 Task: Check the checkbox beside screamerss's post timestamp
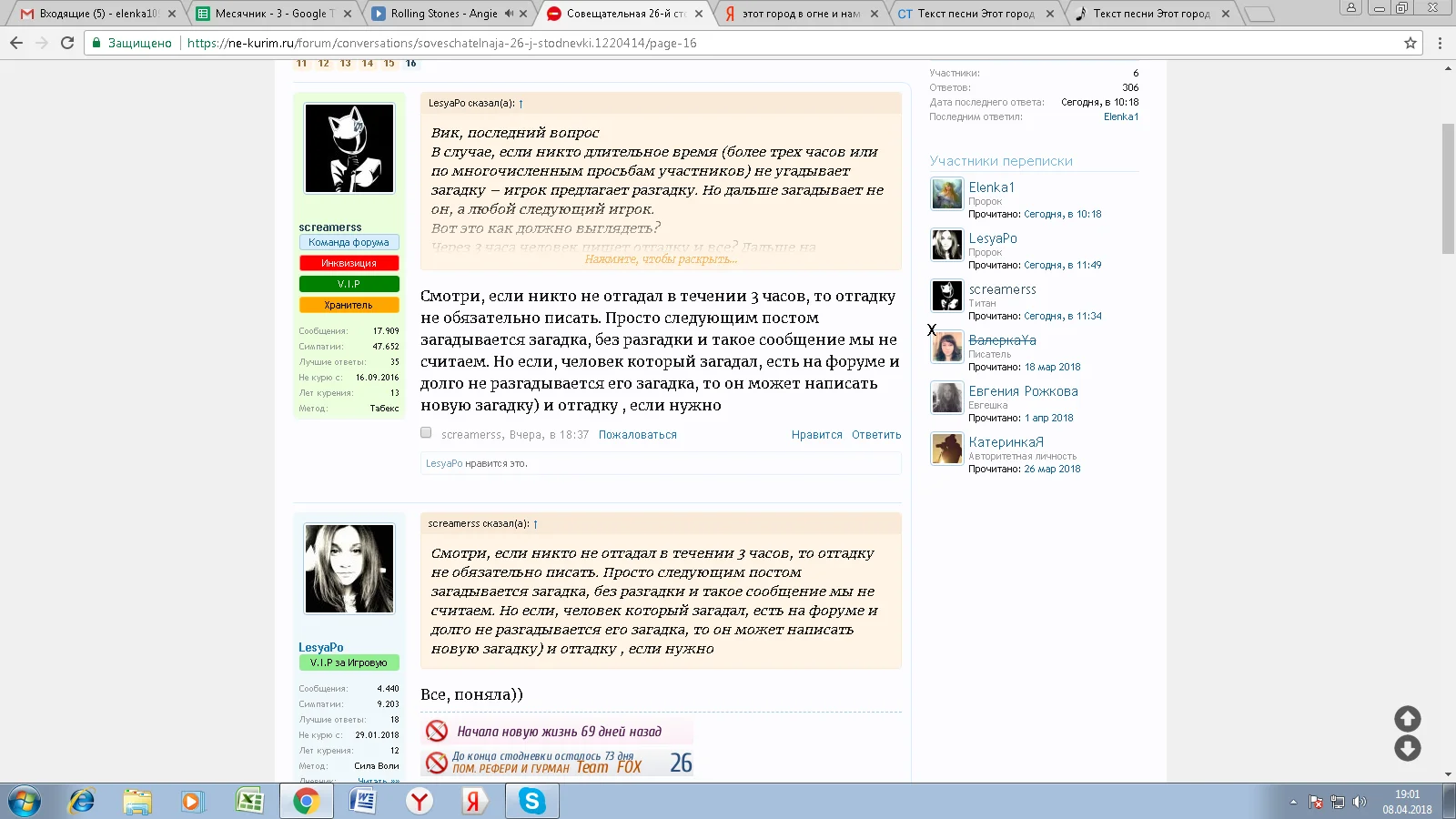[x=425, y=433]
